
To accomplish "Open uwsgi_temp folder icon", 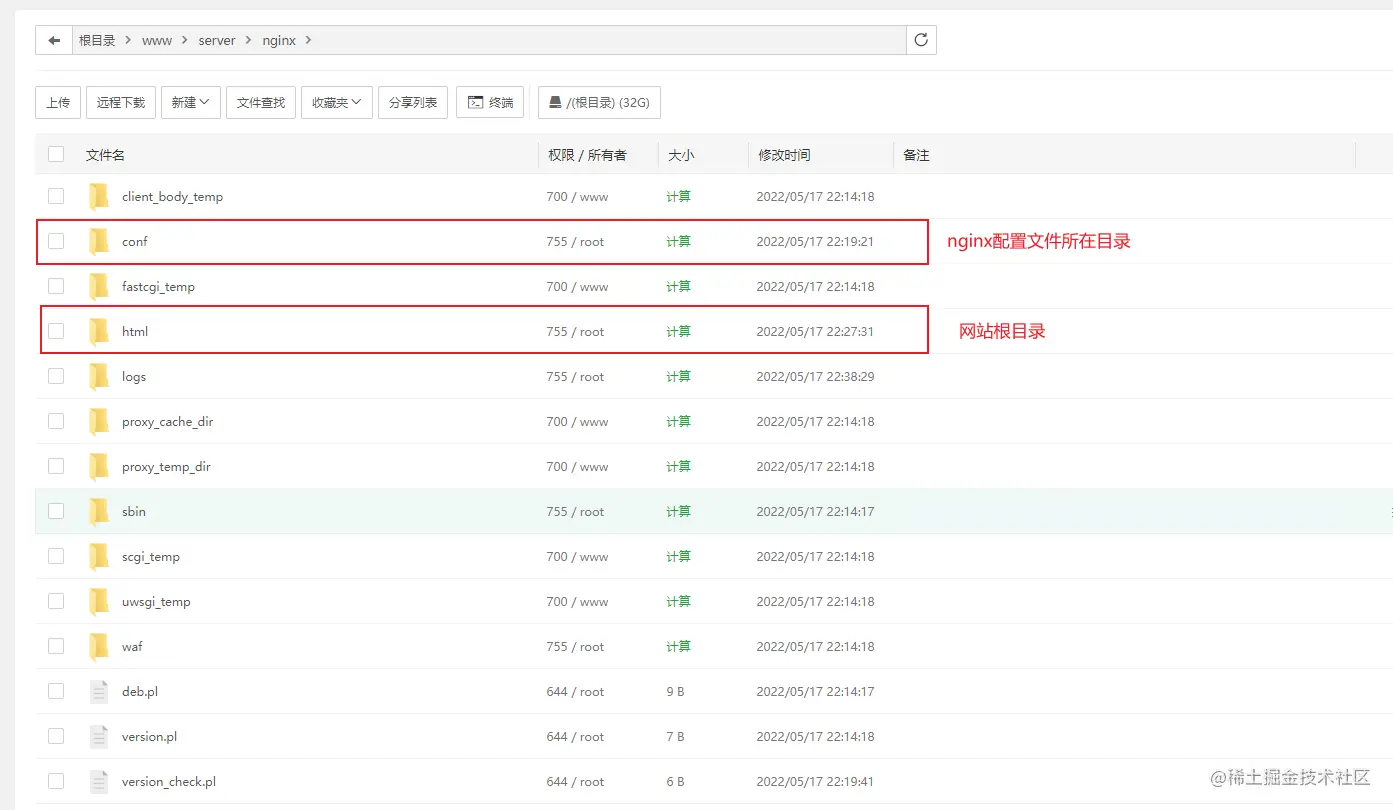I will [98, 601].
